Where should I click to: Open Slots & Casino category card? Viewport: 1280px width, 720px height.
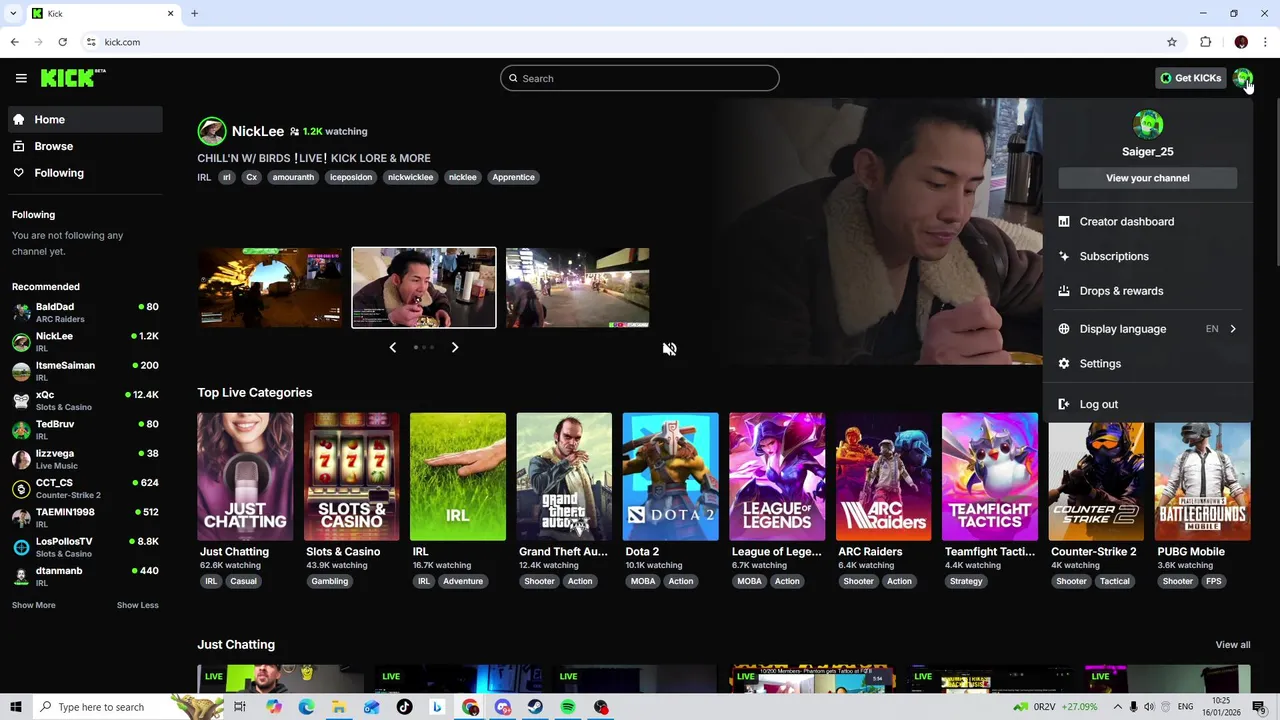tap(351, 477)
